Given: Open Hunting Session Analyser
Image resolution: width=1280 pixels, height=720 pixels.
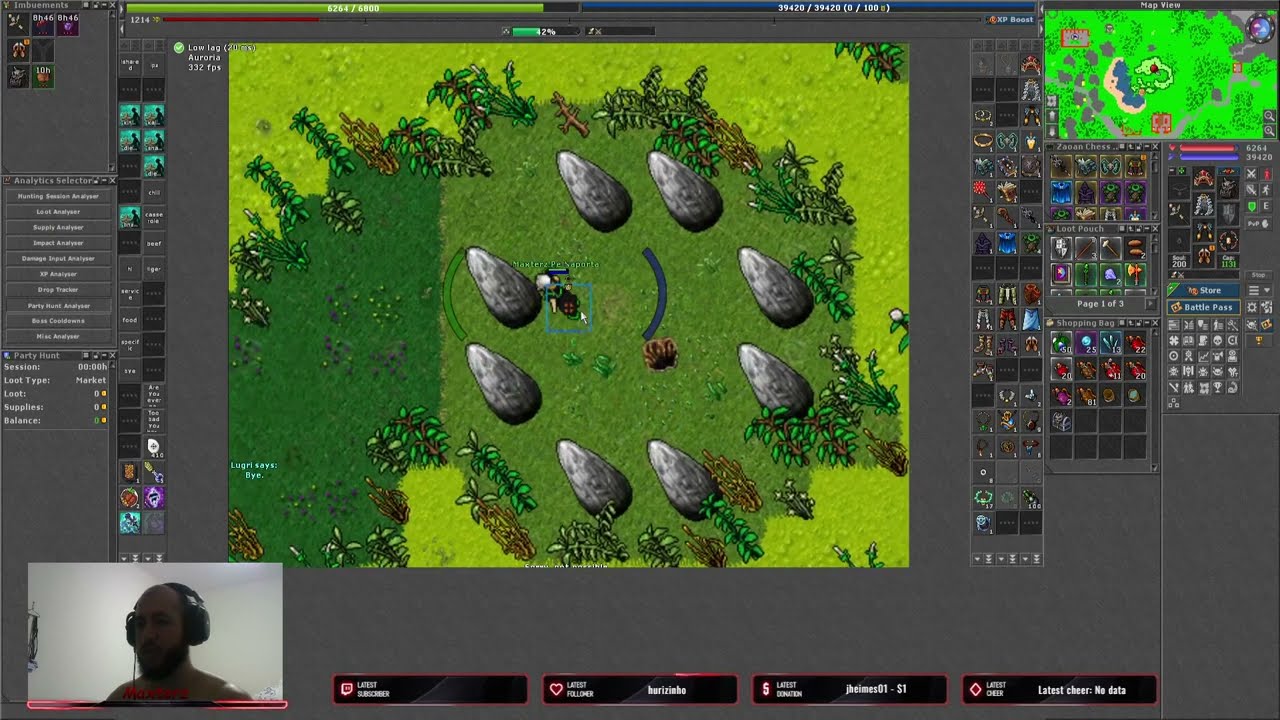Looking at the screenshot, I should tap(58, 196).
